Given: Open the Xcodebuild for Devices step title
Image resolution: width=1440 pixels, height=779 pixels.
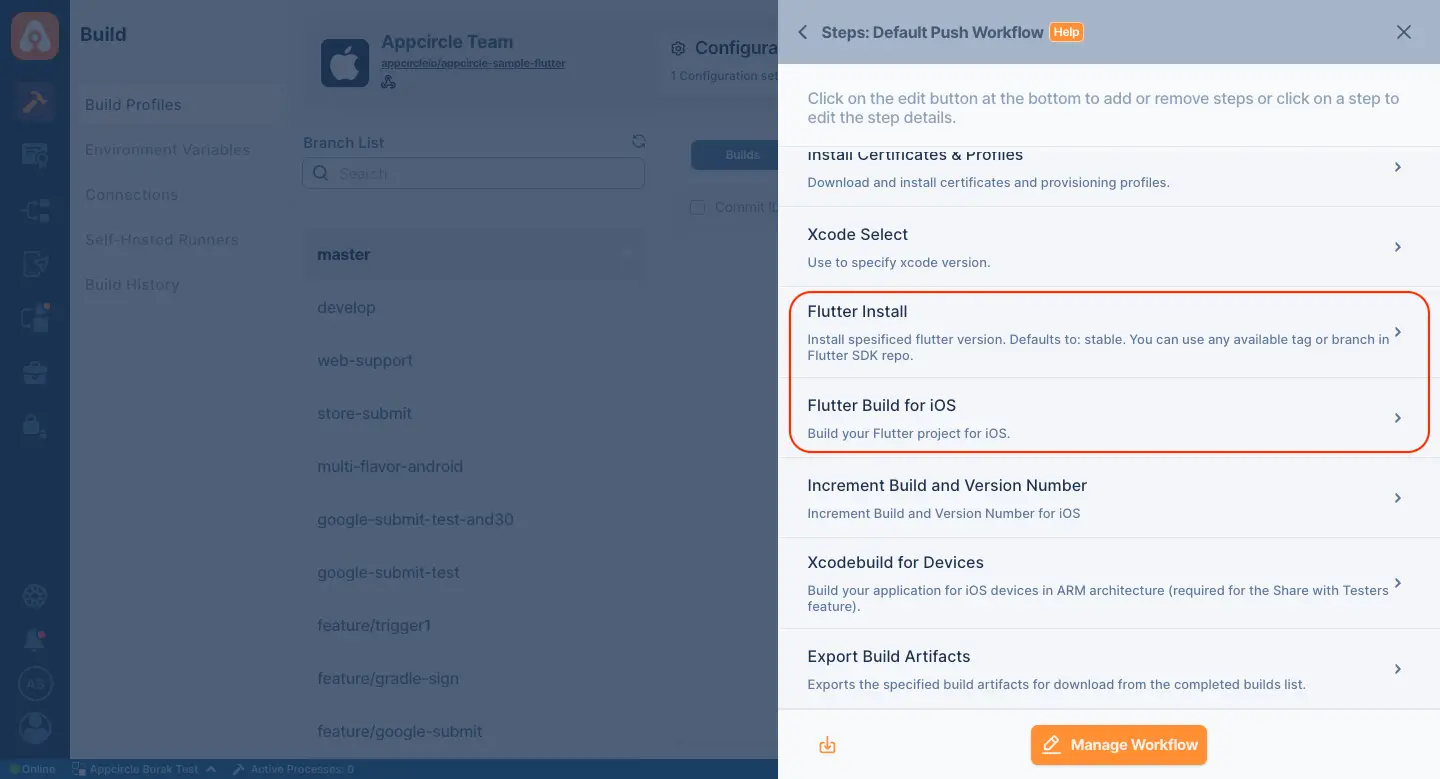Looking at the screenshot, I should (896, 563).
